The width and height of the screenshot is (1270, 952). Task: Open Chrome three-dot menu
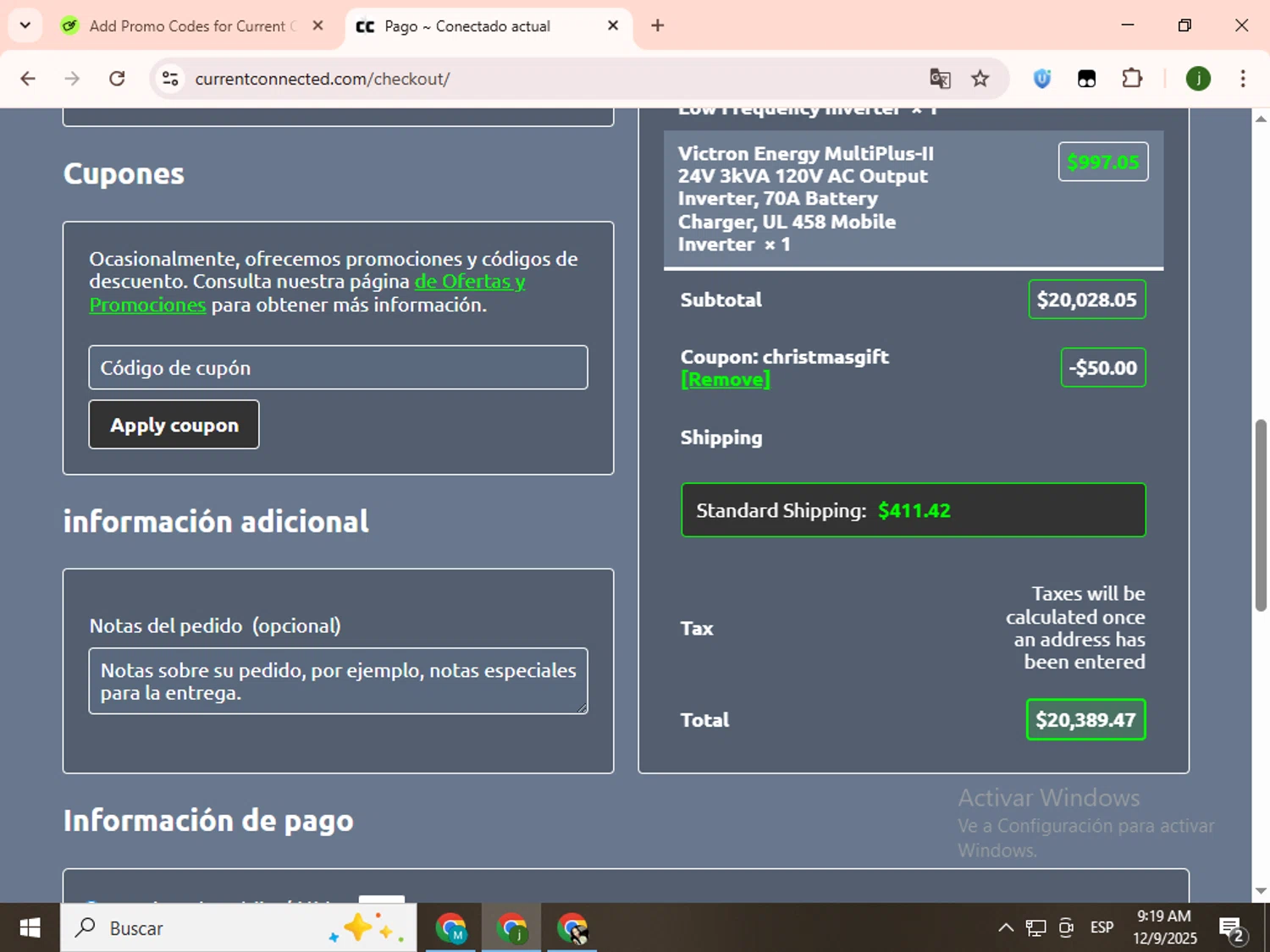pyautogui.click(x=1243, y=79)
